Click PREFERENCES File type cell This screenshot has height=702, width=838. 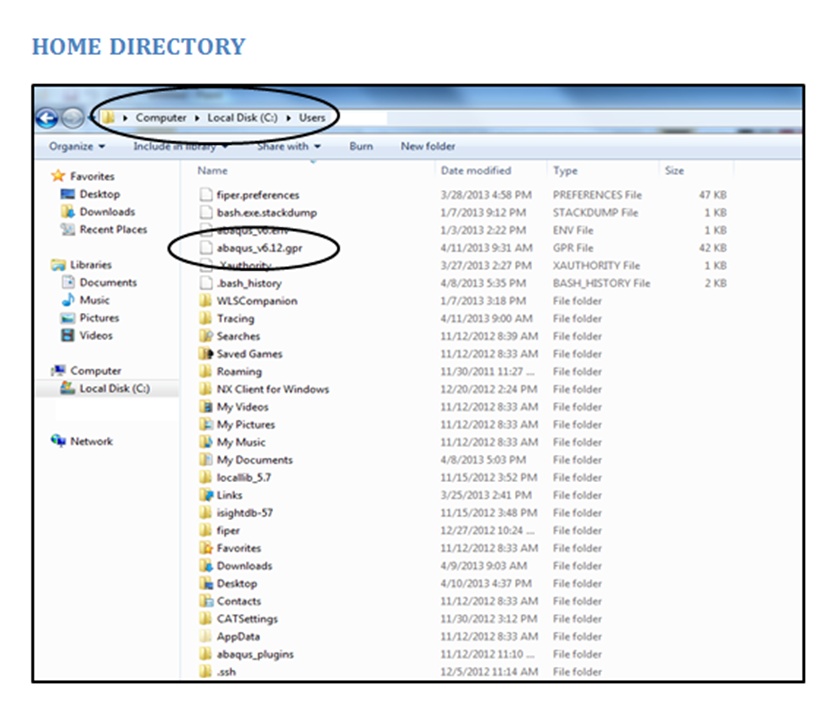coord(597,194)
